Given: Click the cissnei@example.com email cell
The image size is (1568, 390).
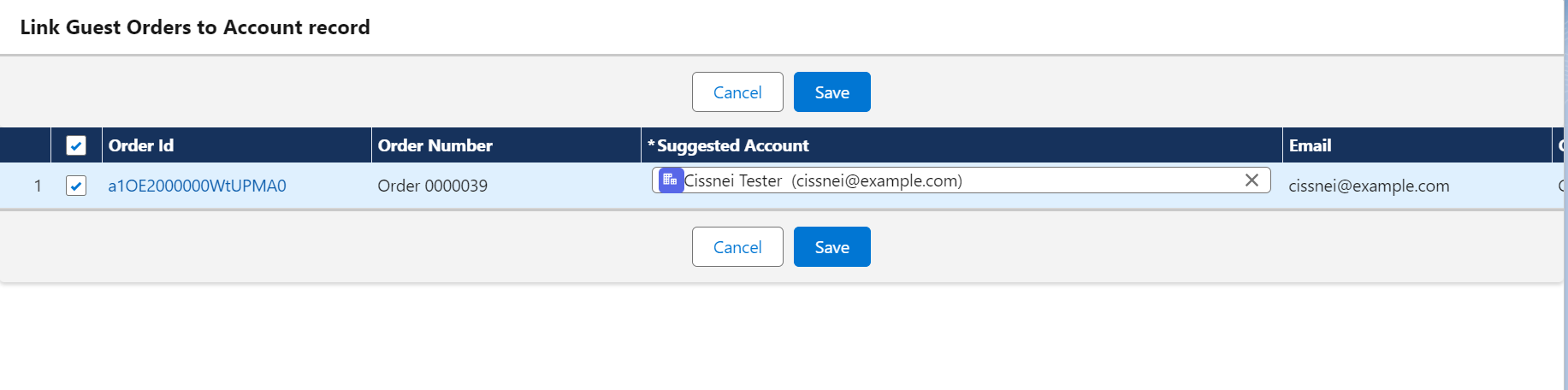Looking at the screenshot, I should click(1369, 186).
